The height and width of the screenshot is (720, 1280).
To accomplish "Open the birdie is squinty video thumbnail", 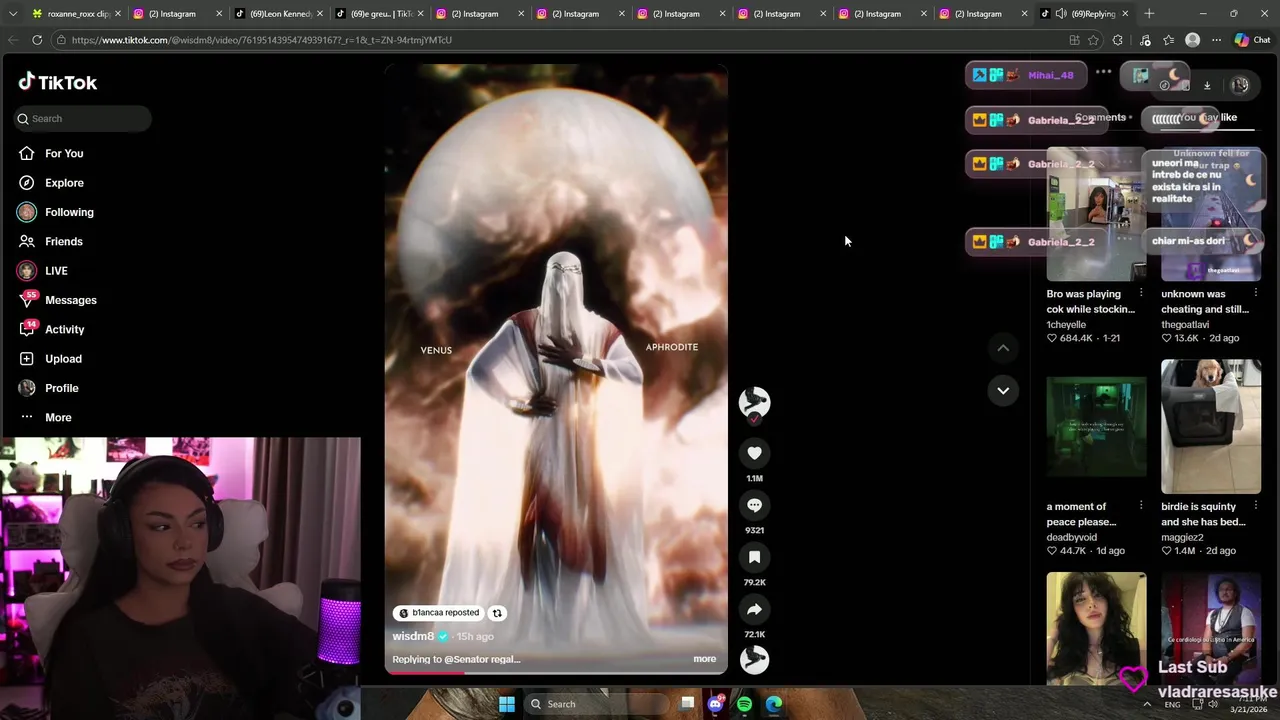I will (x=1211, y=426).
